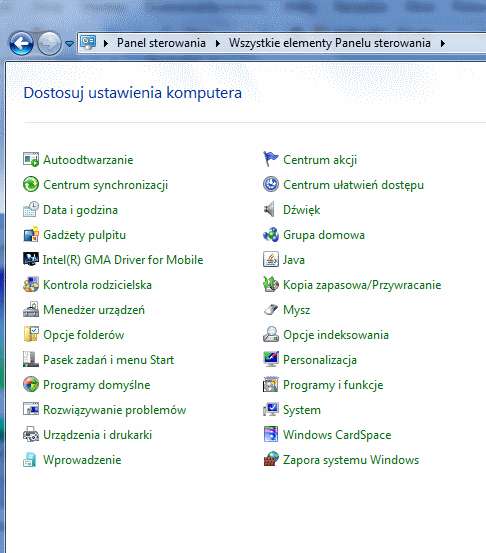
Task: Click the System computer icon
Action: [271, 410]
